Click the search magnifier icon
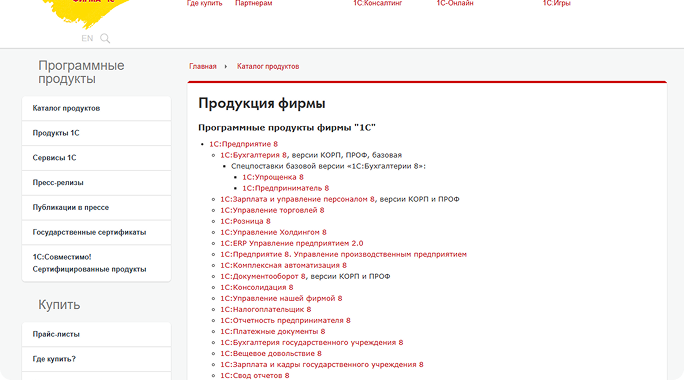 click(105, 38)
